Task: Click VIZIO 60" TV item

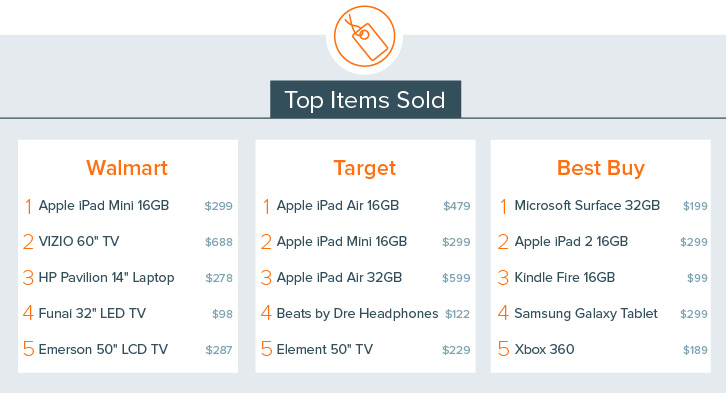Action: click(x=79, y=241)
